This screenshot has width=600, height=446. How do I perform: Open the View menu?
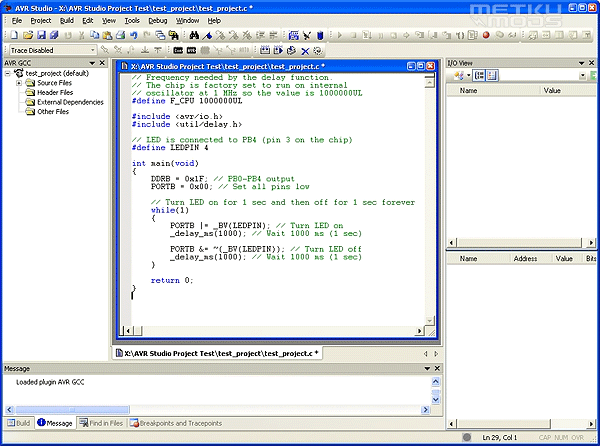click(109, 21)
